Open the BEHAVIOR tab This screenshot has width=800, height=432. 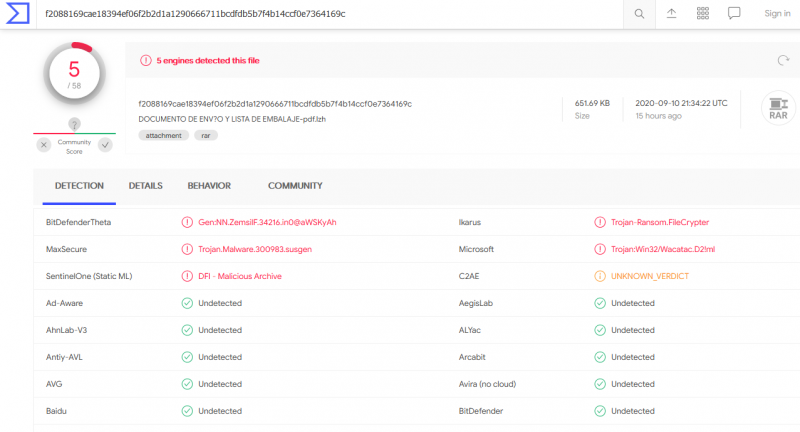(x=209, y=186)
